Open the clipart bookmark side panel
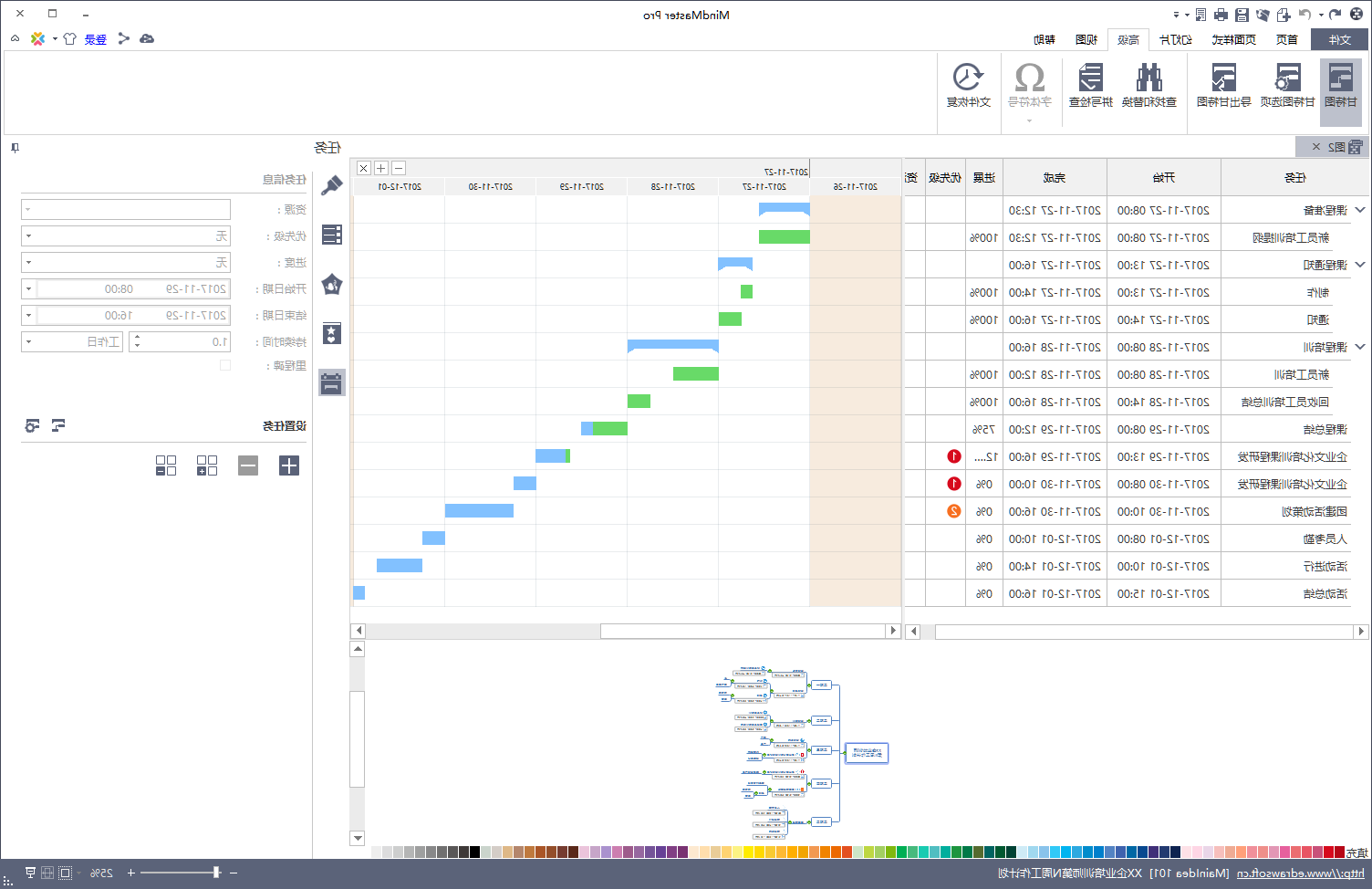1372x889 pixels. click(332, 333)
